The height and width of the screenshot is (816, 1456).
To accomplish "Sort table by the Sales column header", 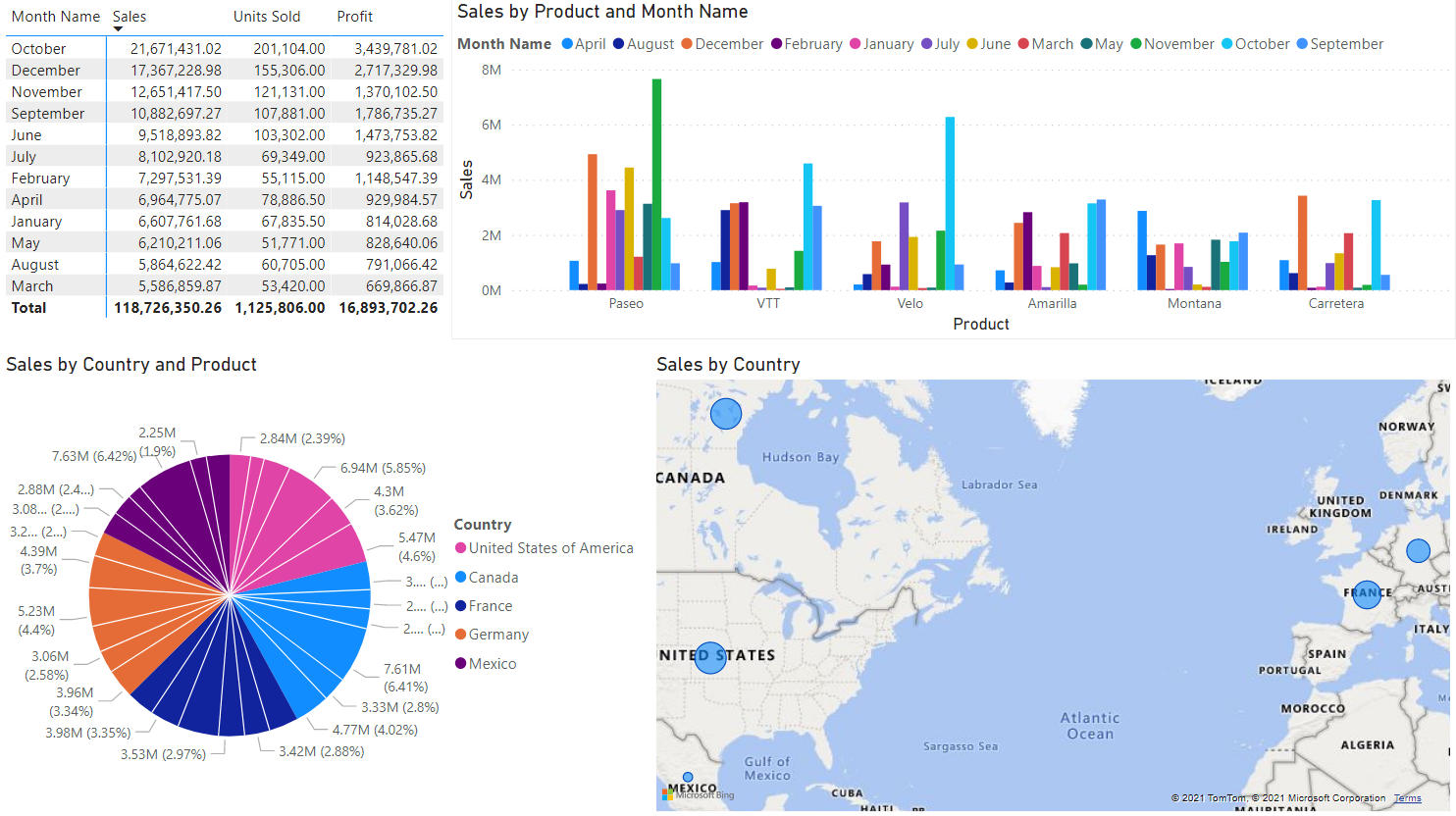I will pos(130,17).
